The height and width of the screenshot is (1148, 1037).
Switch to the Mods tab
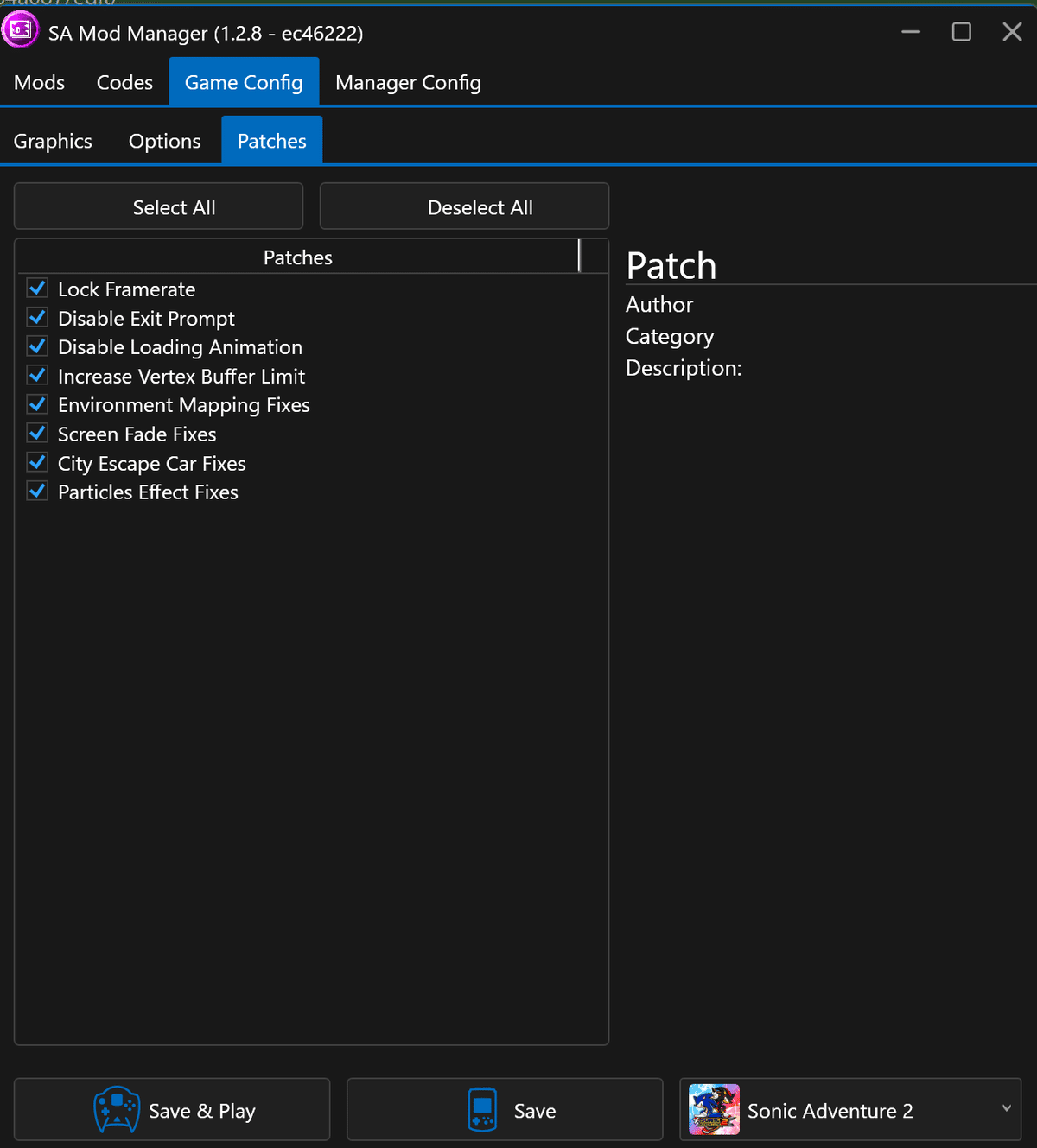tap(39, 82)
